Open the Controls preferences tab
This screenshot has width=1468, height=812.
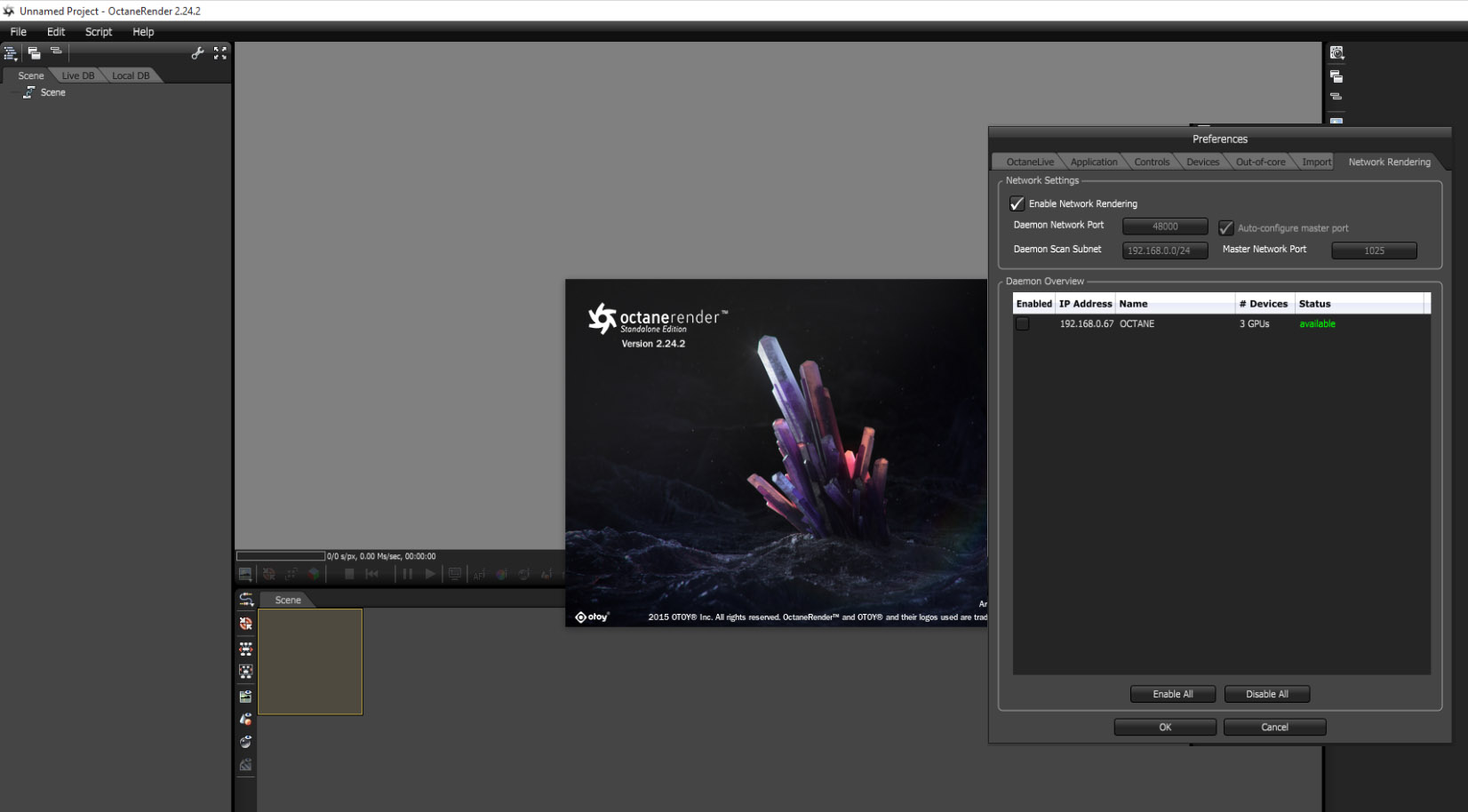1152,162
